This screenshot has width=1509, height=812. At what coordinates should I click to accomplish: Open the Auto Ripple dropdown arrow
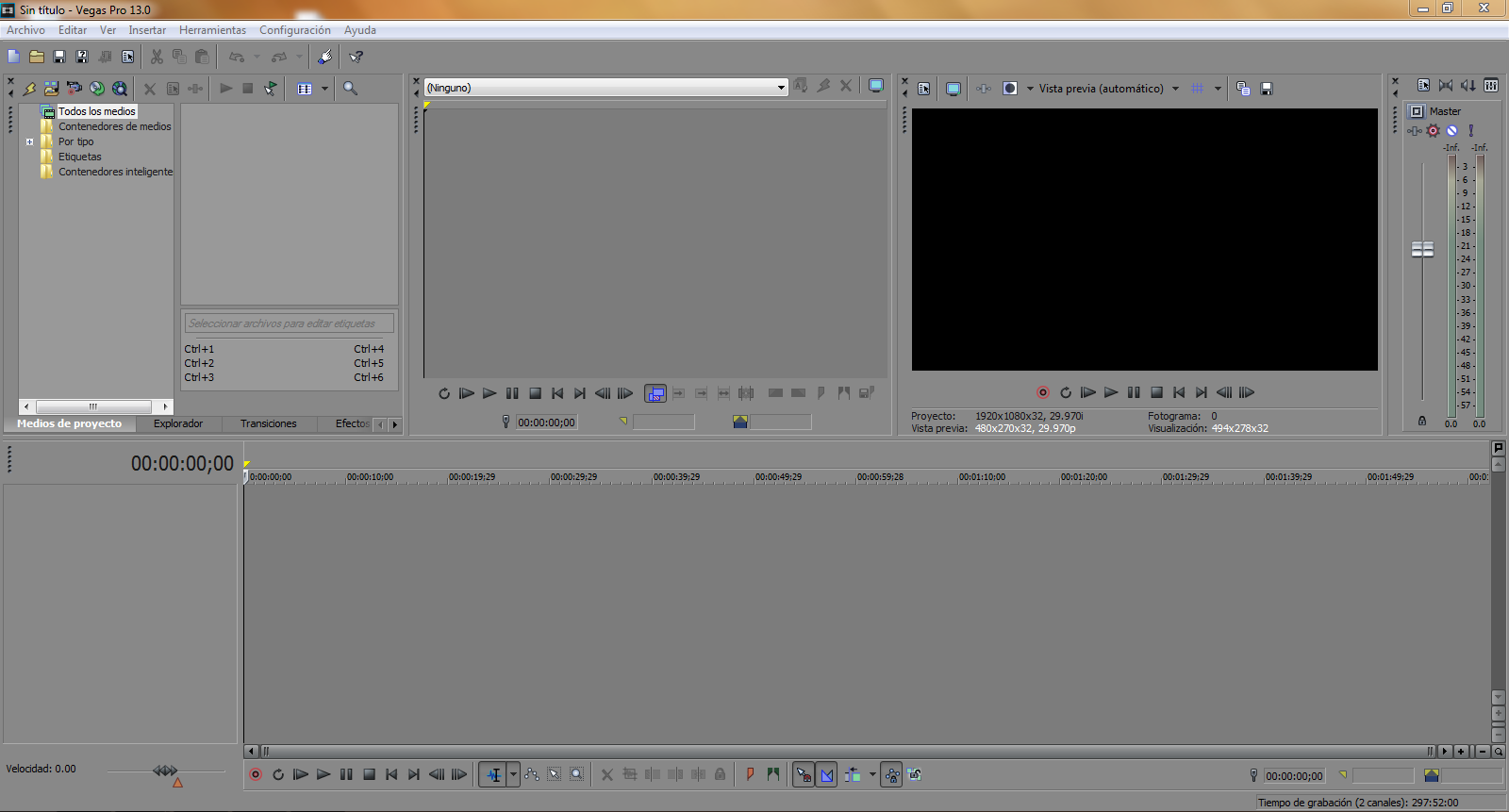(x=872, y=774)
